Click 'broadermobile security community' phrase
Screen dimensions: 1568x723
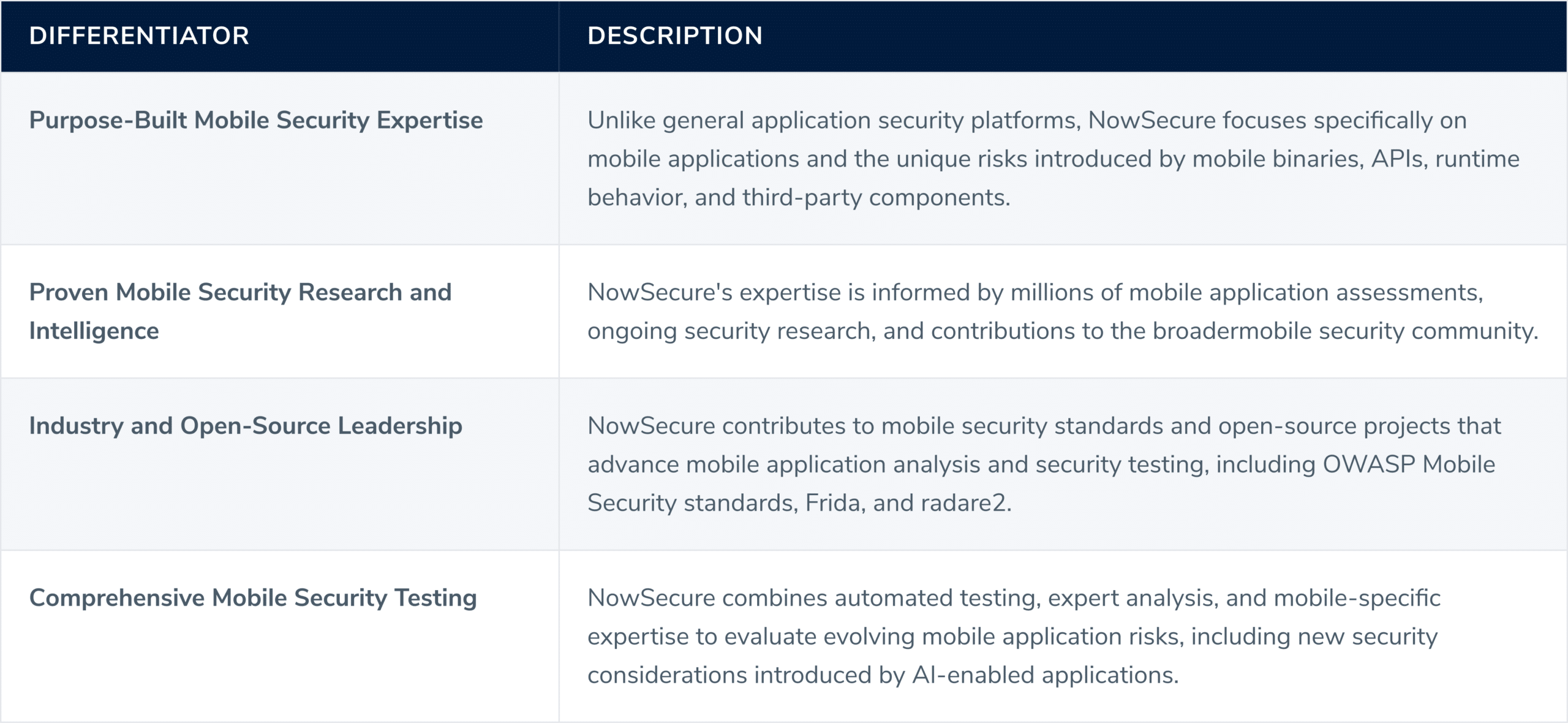tap(1346, 331)
